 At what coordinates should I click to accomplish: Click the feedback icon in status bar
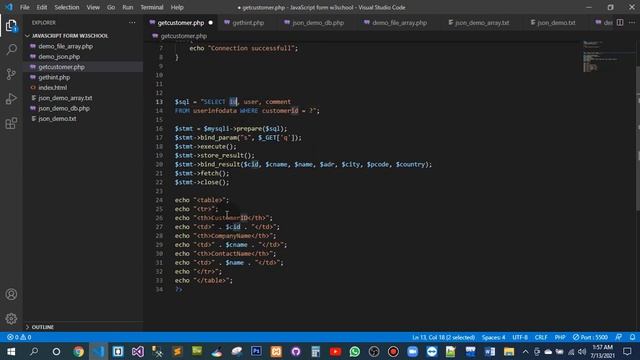coord(619,337)
